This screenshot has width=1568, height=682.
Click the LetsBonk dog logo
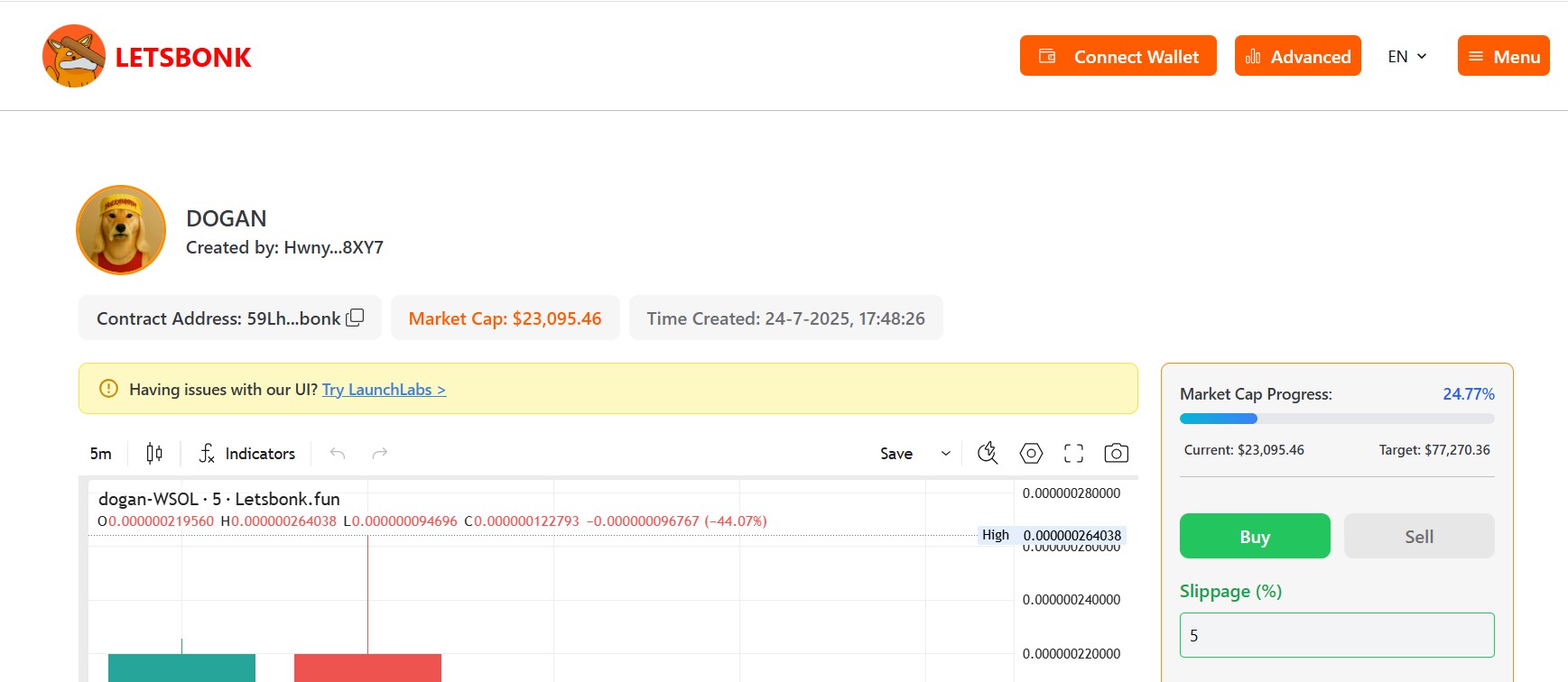click(x=74, y=56)
